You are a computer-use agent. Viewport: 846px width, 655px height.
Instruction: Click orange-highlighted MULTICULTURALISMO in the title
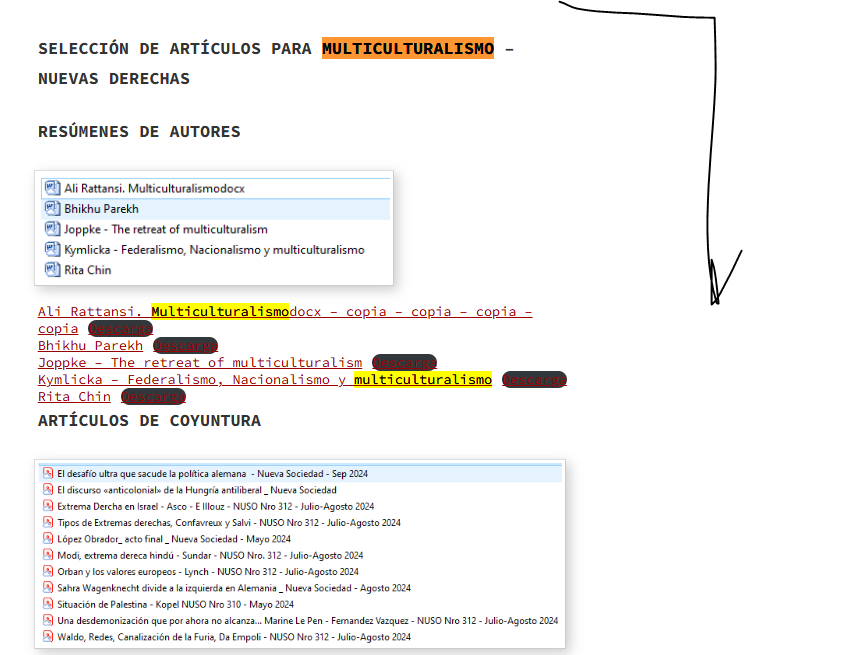[x=407, y=49]
